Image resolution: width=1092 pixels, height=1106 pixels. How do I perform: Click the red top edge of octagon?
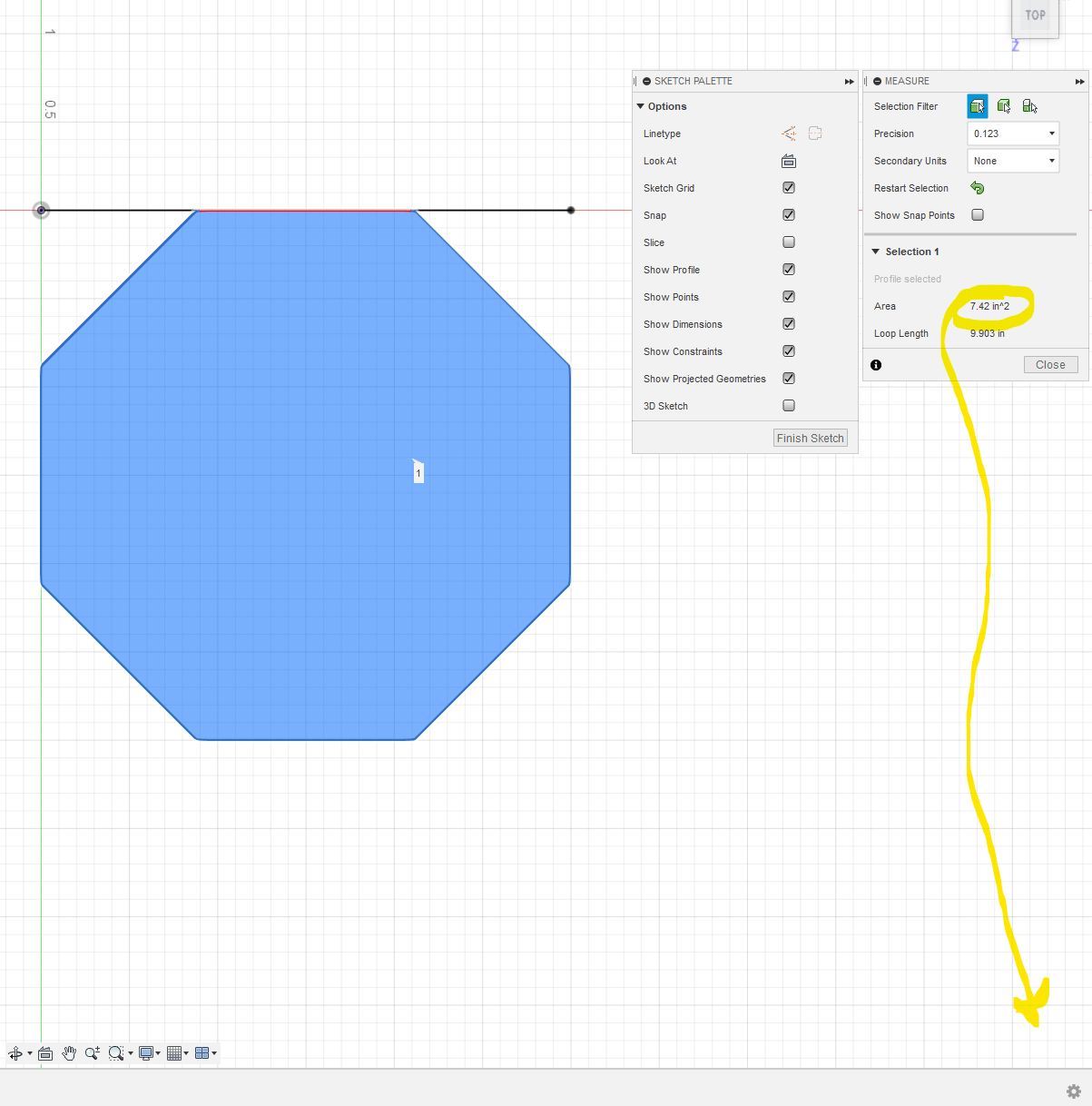click(x=306, y=211)
